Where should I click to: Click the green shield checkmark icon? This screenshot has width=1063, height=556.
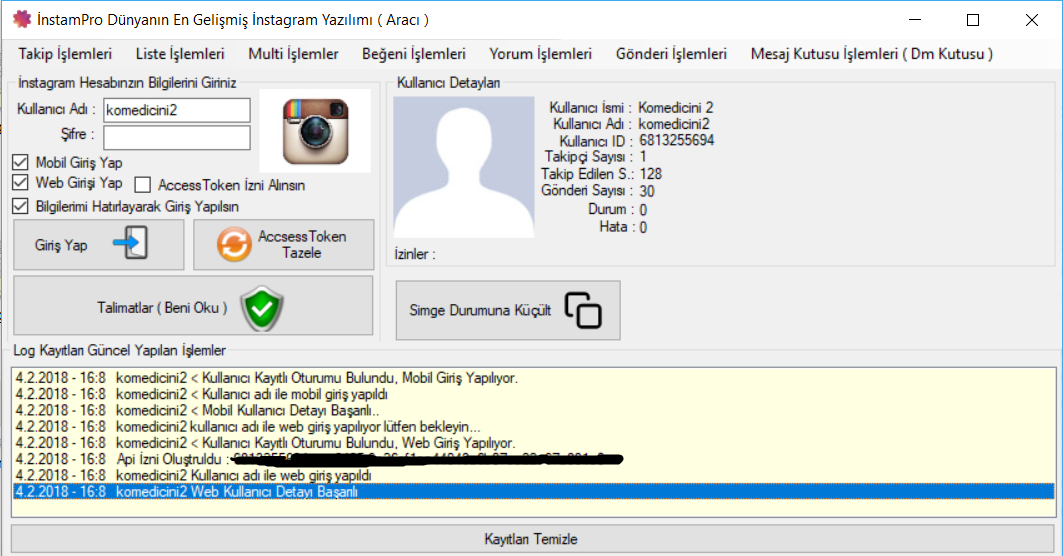262,309
